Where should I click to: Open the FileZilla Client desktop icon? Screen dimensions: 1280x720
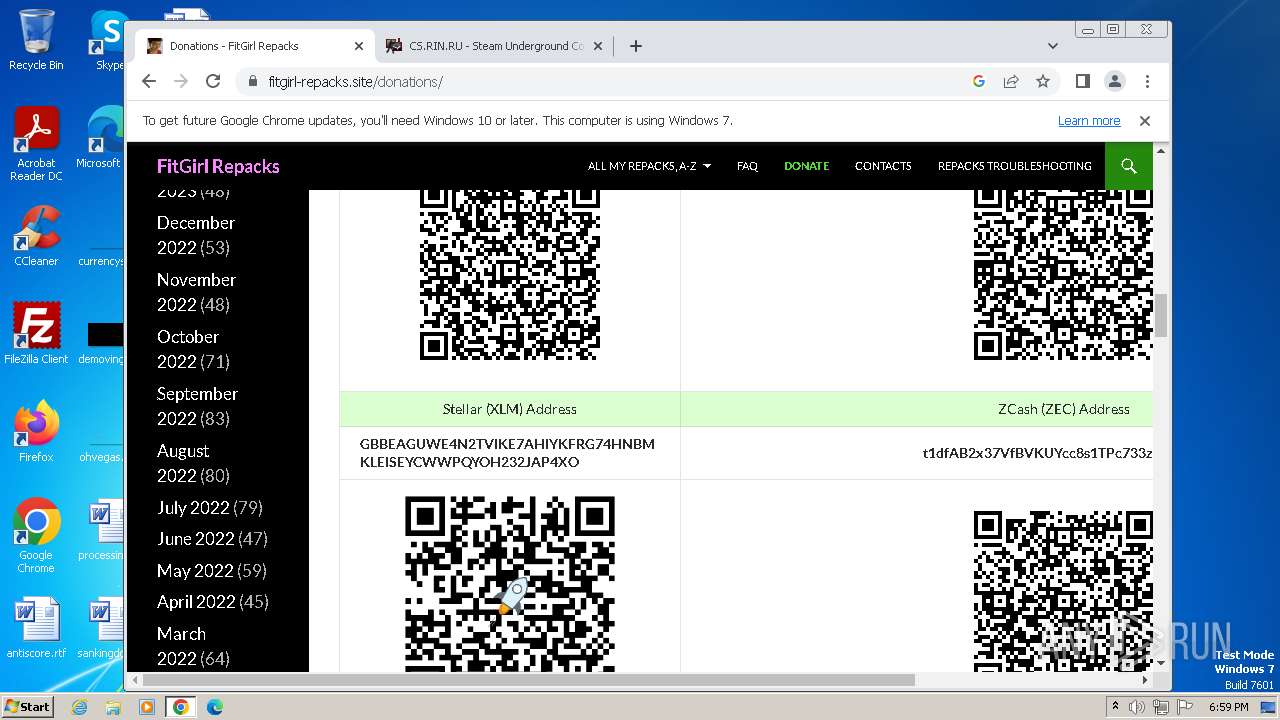[36, 333]
